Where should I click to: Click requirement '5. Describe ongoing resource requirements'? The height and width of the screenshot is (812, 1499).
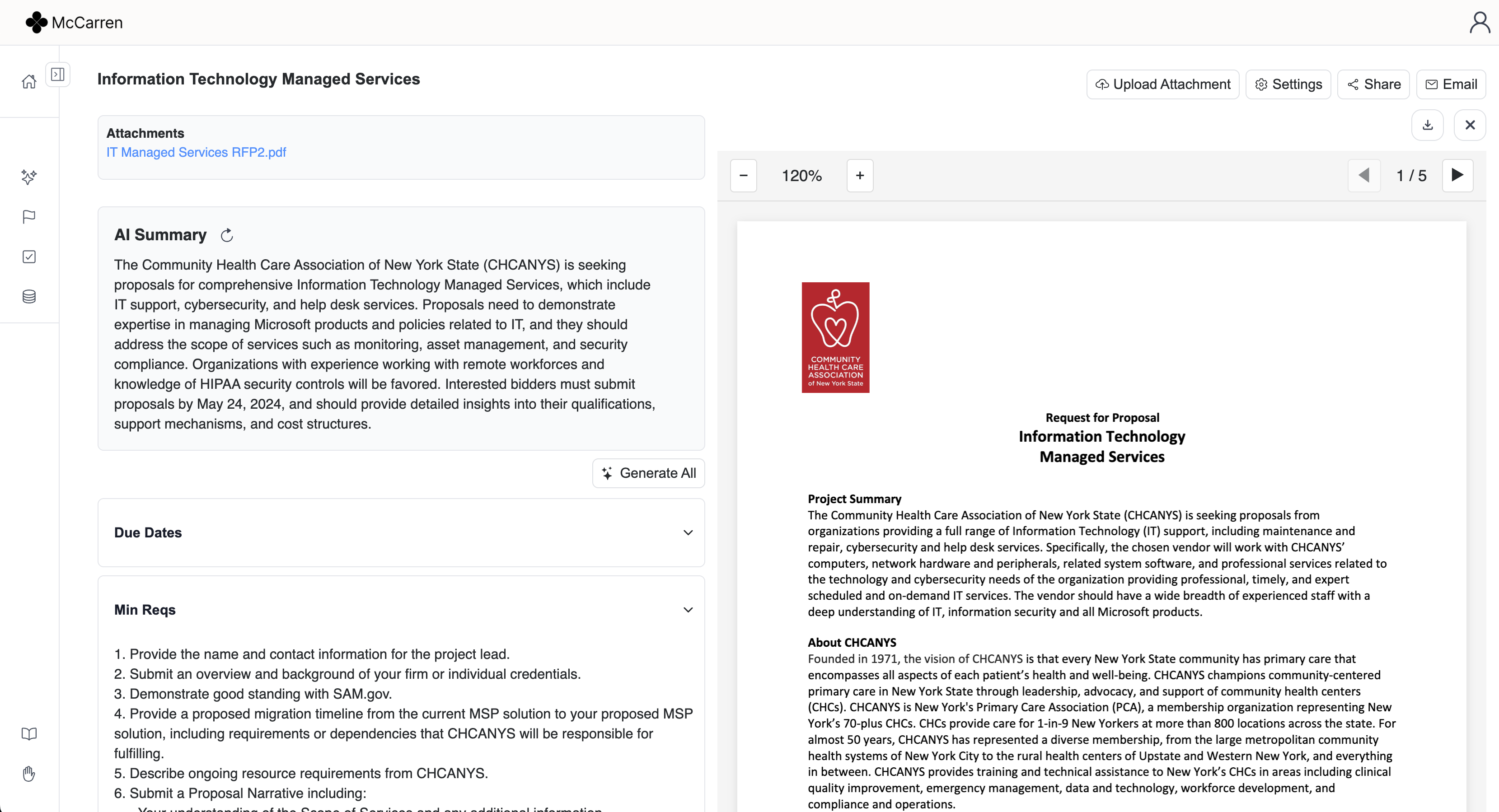click(301, 774)
